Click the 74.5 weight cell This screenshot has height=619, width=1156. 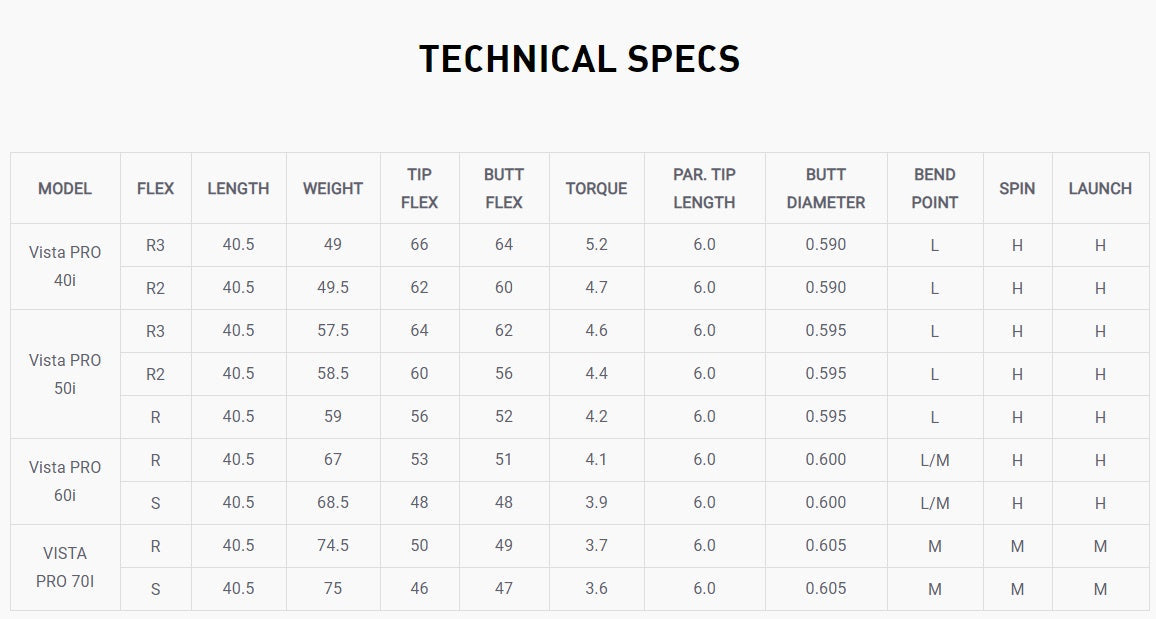coord(333,546)
